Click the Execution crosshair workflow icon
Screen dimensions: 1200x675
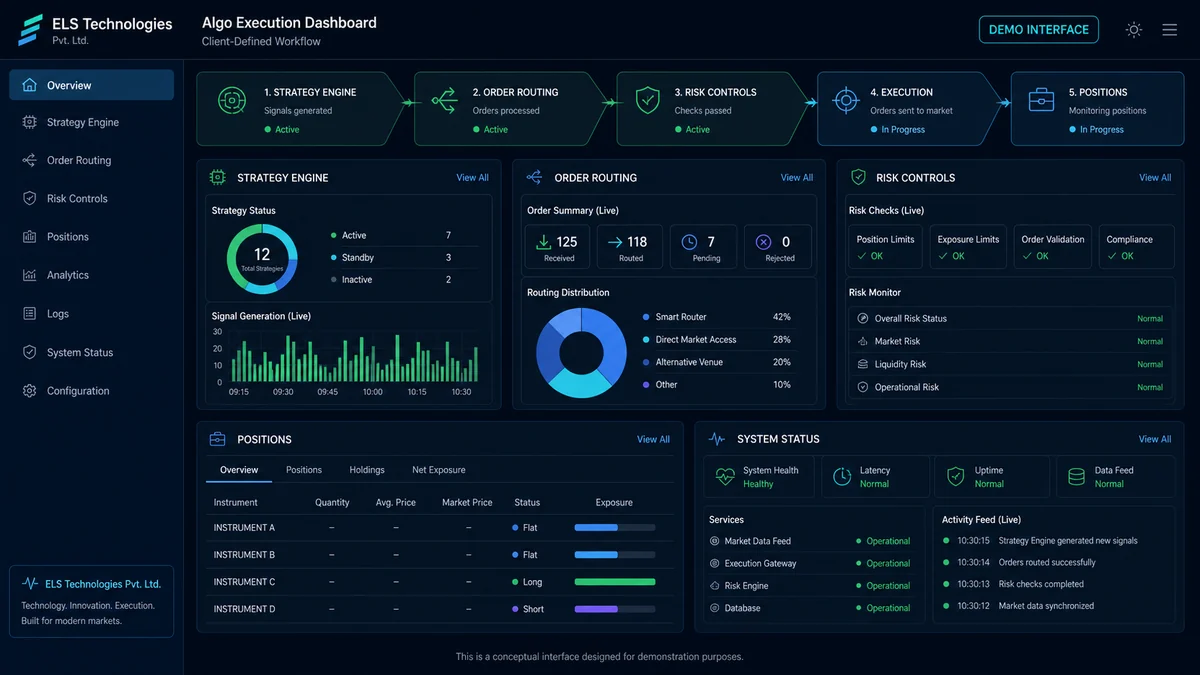[846, 100]
